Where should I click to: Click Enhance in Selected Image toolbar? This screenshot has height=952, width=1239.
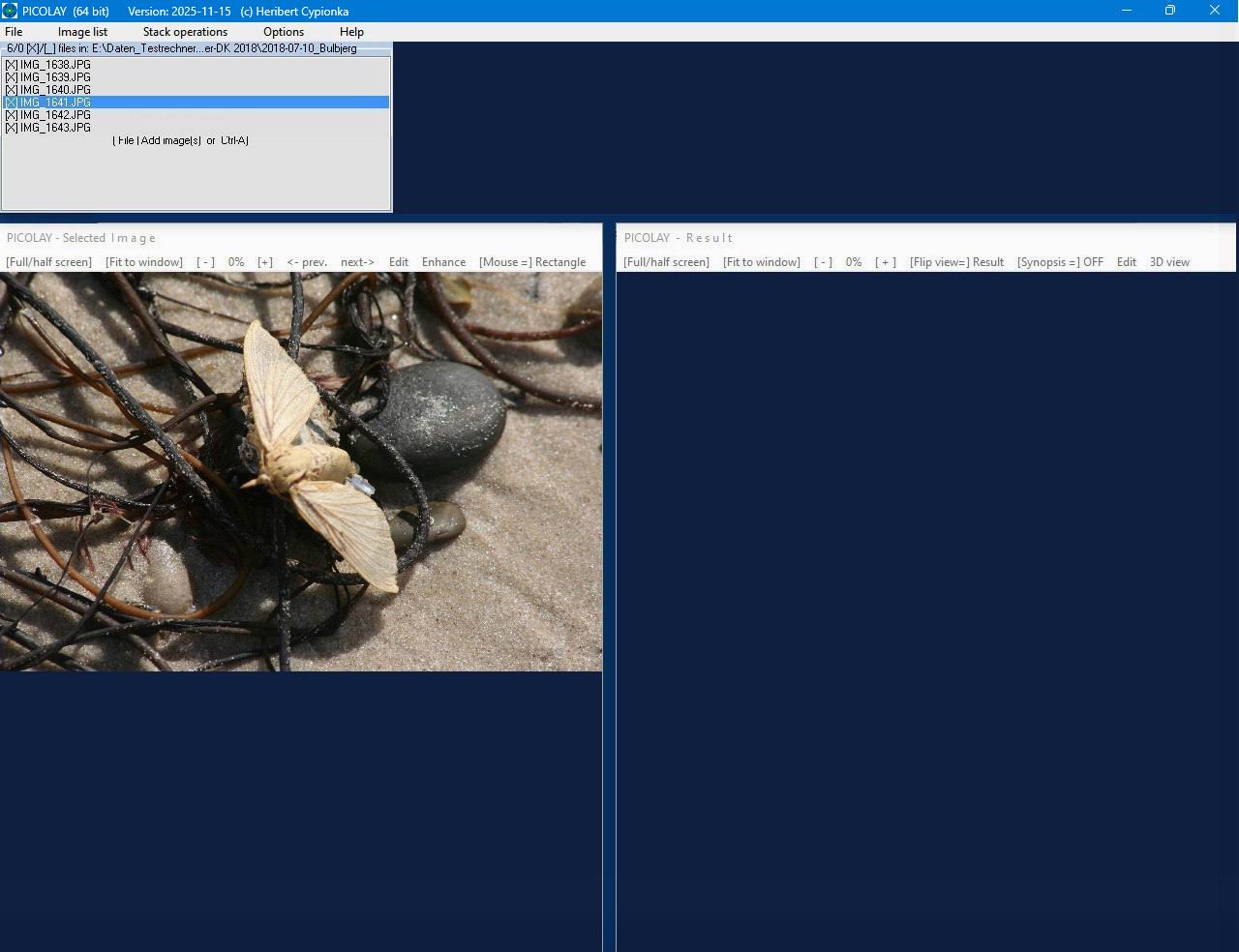pyautogui.click(x=443, y=262)
